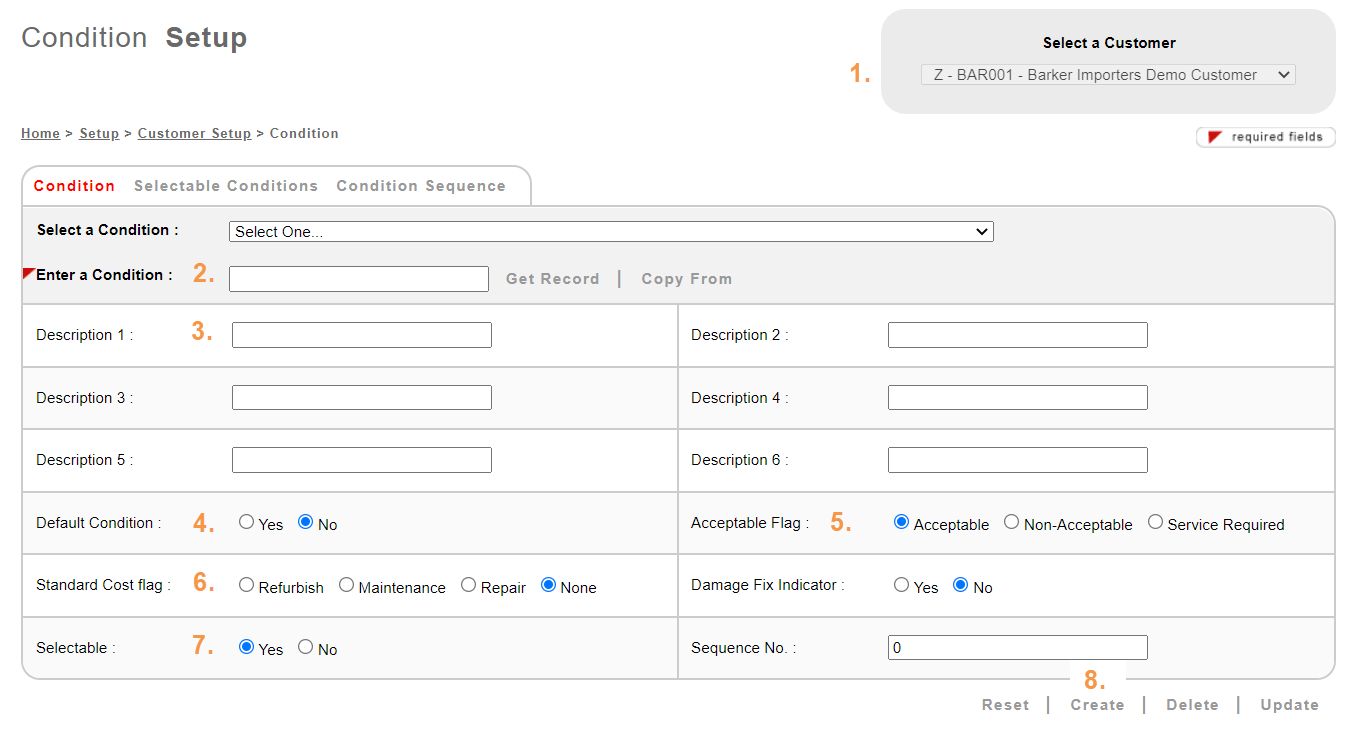Click the Enter a Condition text field
The height and width of the screenshot is (729, 1359).
[358, 279]
